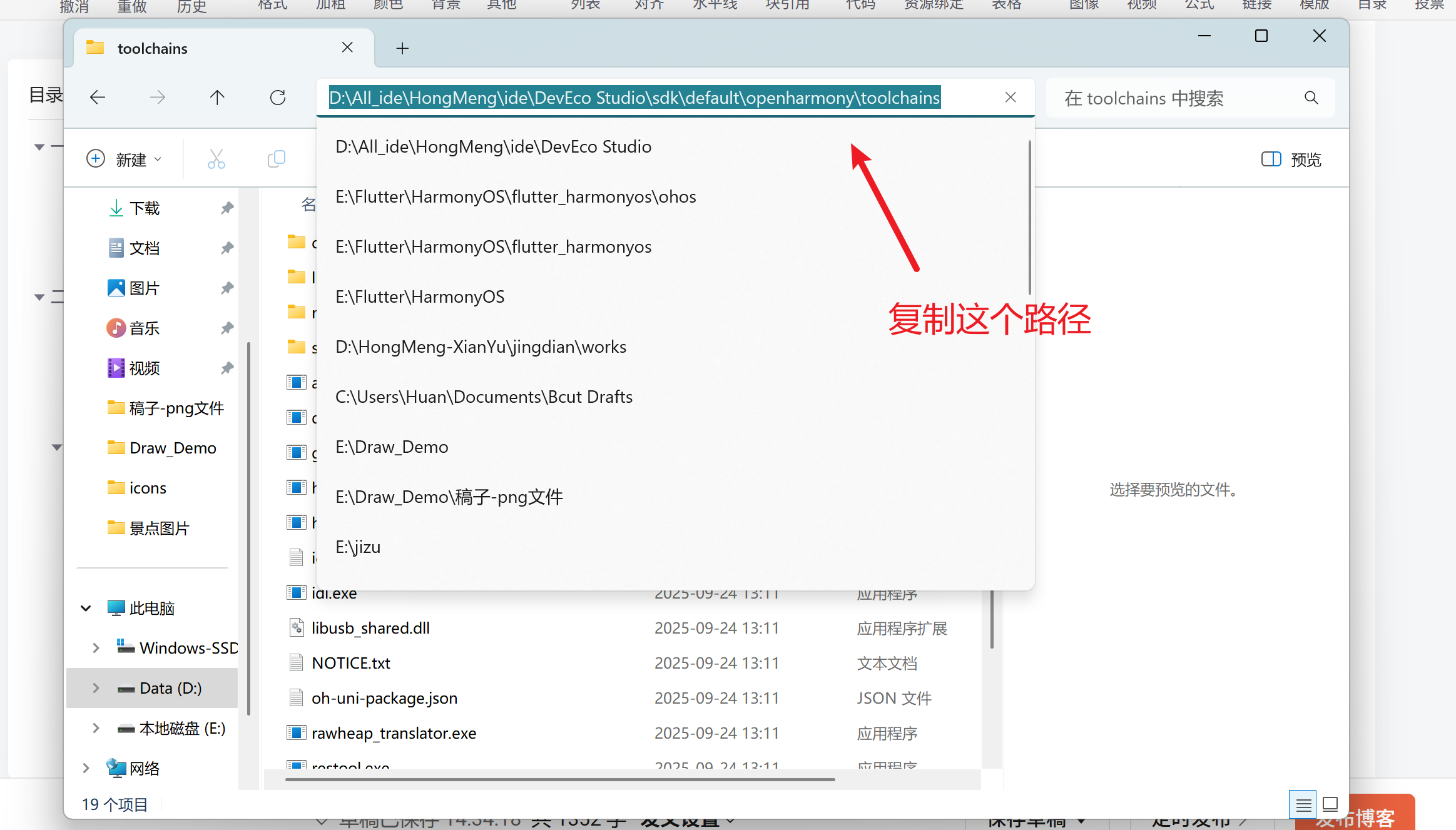Screen dimensions: 1456x830
Task: Click the Copy icon in the toolbar
Action: [276, 159]
